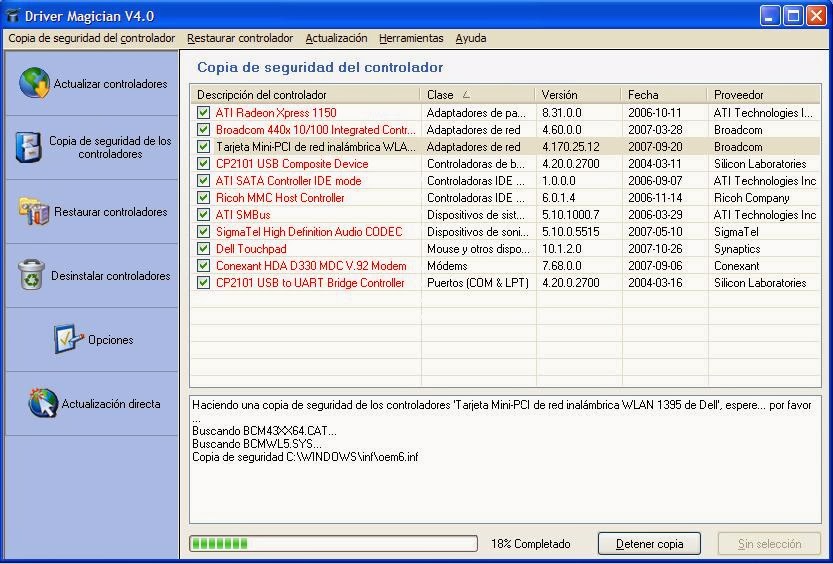Click version 7.68.0.0 cell

click(x=563, y=266)
